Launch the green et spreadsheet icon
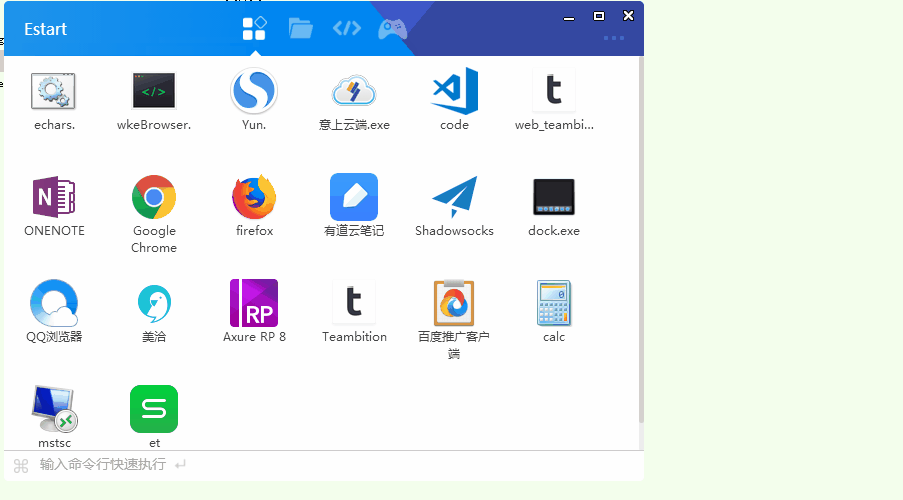Screen dimensions: 903x500 (x=154, y=409)
